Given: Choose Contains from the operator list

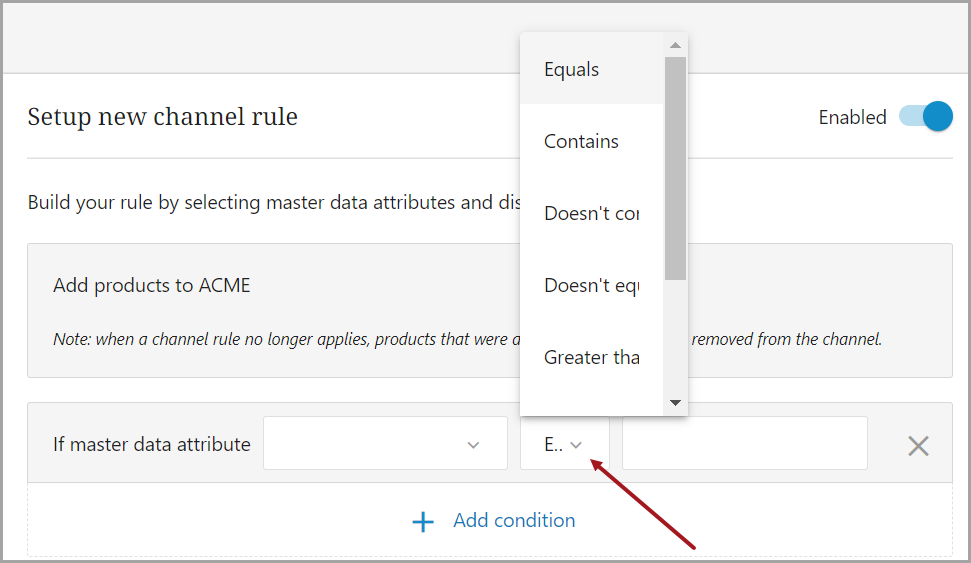Looking at the screenshot, I should 581,141.
